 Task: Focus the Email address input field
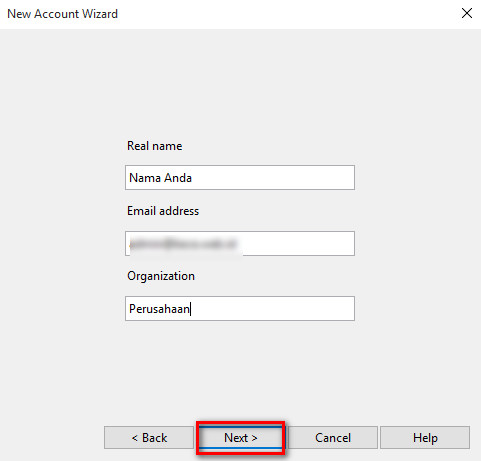tap(240, 243)
